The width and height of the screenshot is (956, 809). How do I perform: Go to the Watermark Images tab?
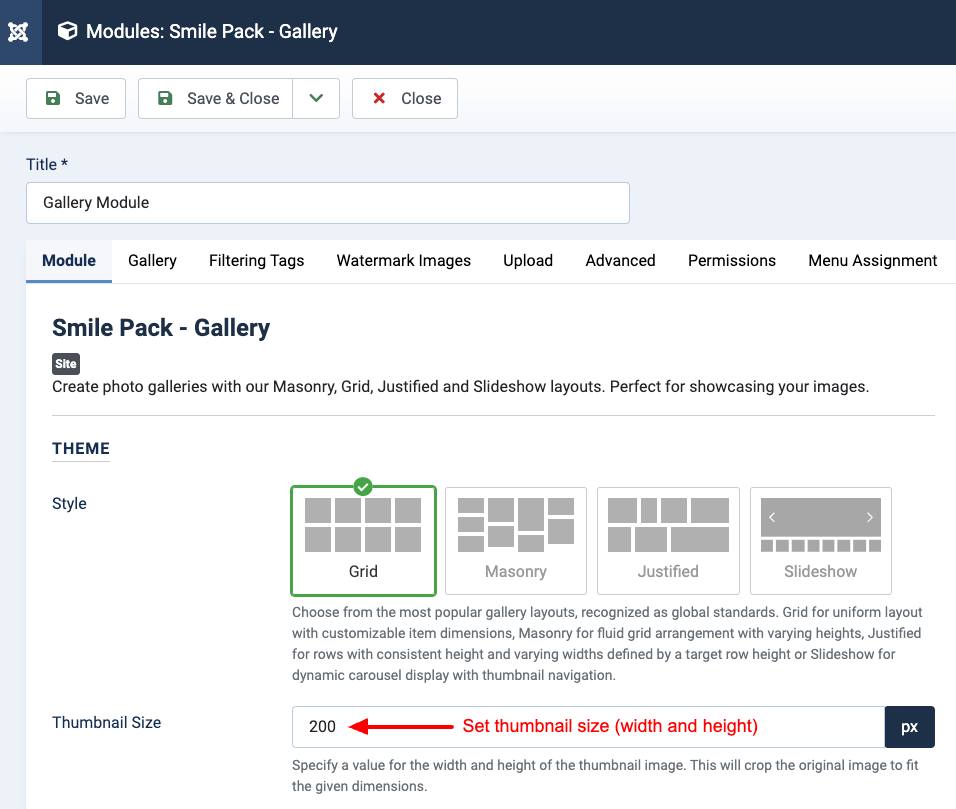click(x=403, y=260)
